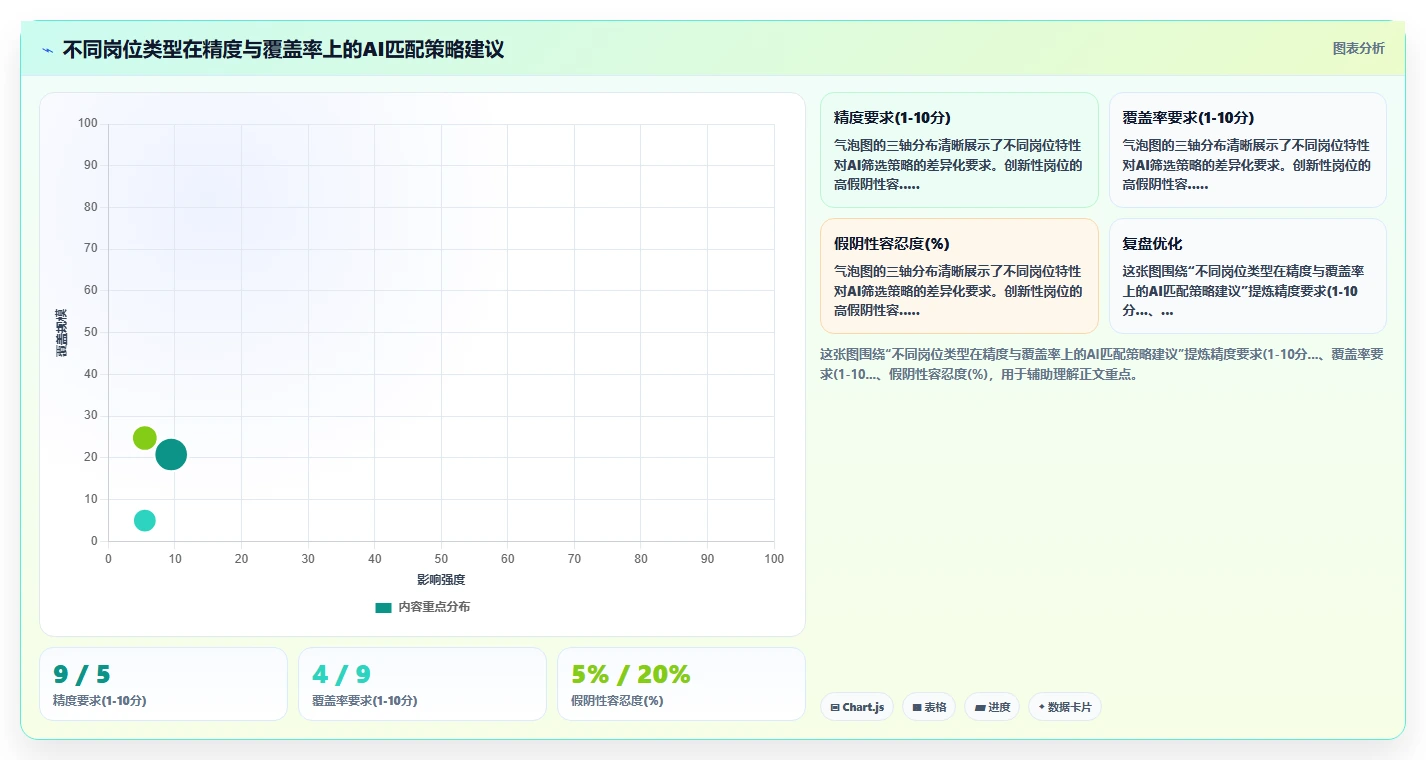The image size is (1426, 760).
Task: Open the 假阴性容忍度(%) orange card
Action: (959, 276)
